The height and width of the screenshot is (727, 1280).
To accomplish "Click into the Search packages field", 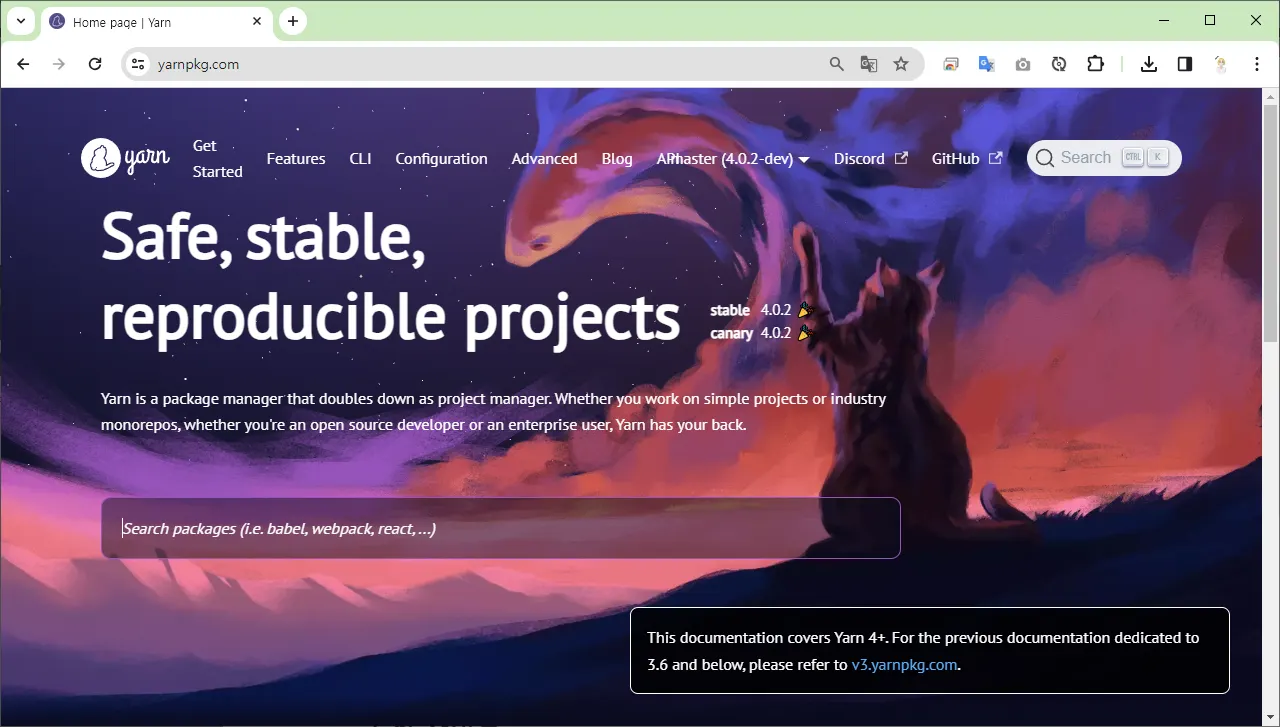I will coord(501,528).
